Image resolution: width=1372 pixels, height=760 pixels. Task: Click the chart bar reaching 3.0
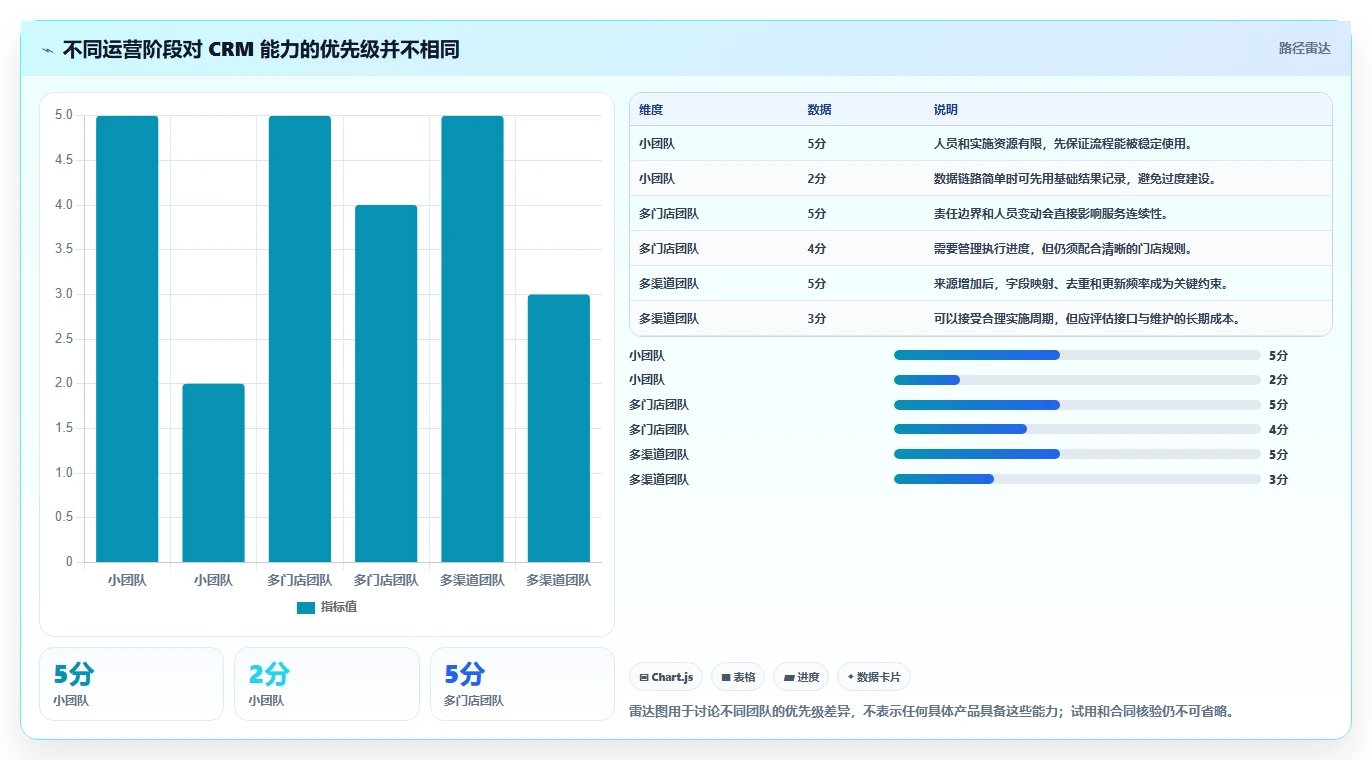coord(559,428)
